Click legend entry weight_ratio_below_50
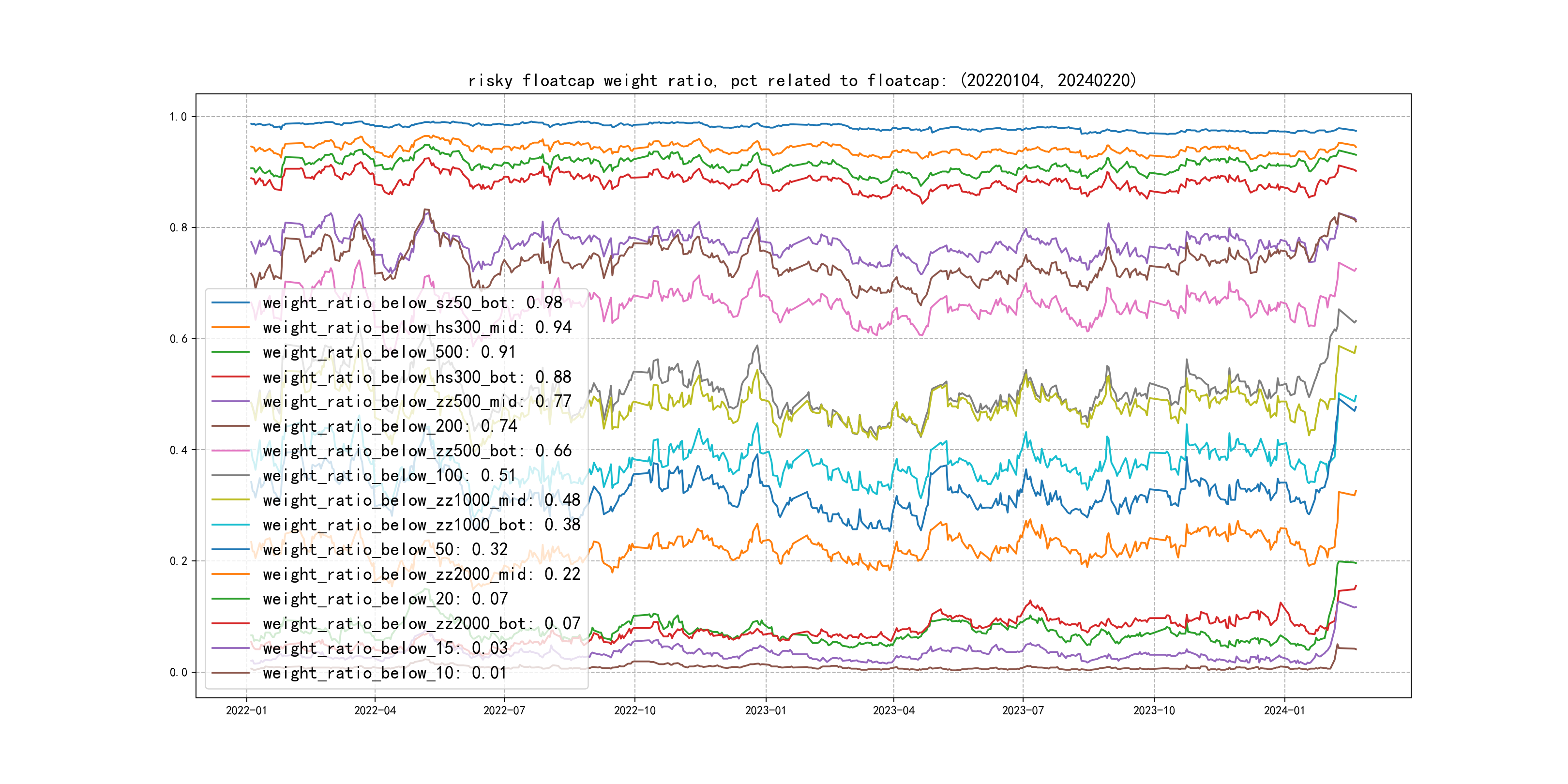This screenshot has width=1568, height=784. (385, 550)
